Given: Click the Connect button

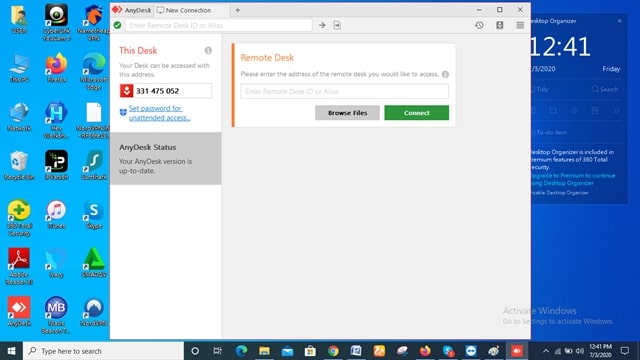Looking at the screenshot, I should point(416,113).
